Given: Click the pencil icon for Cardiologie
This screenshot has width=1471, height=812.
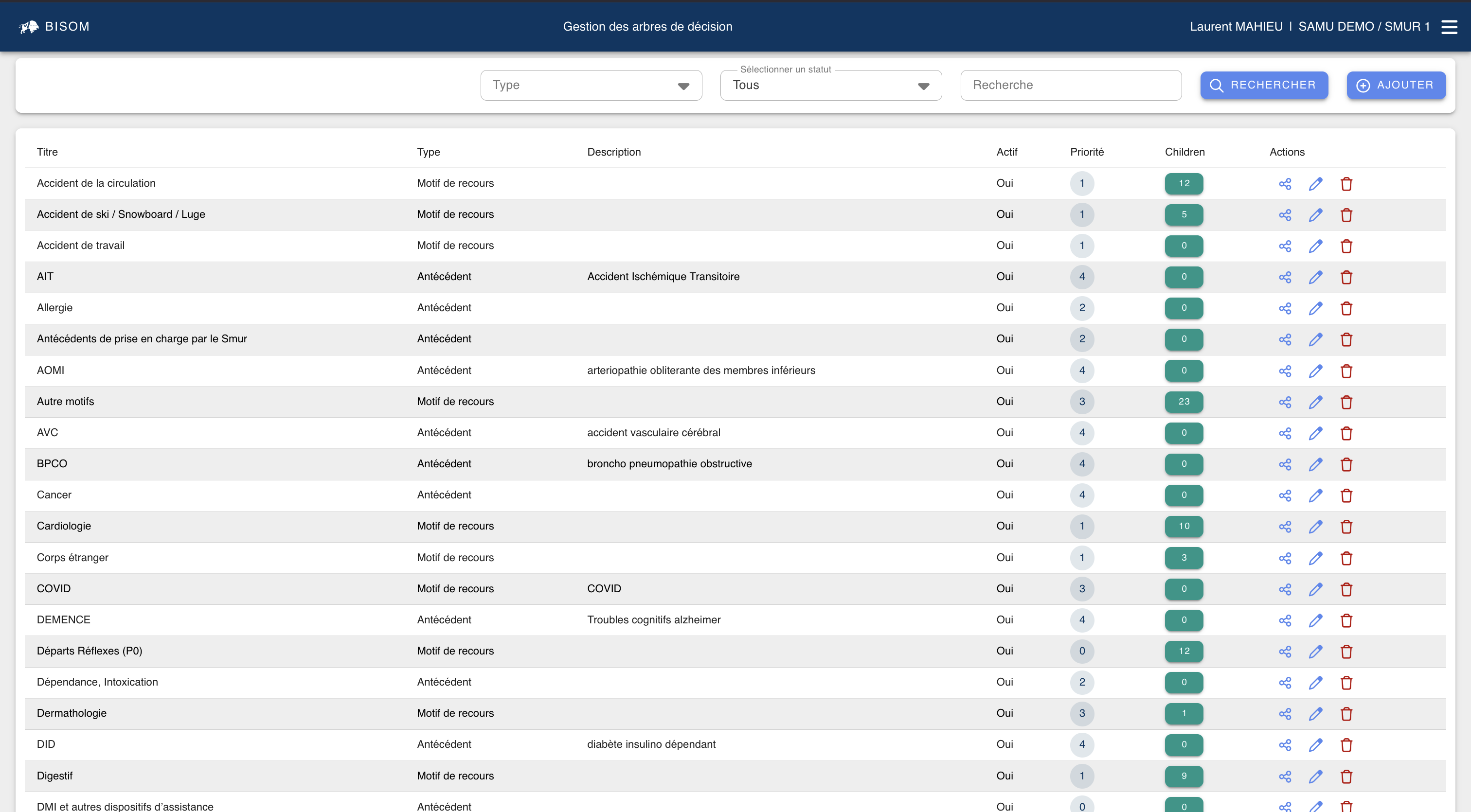Looking at the screenshot, I should pos(1316,527).
